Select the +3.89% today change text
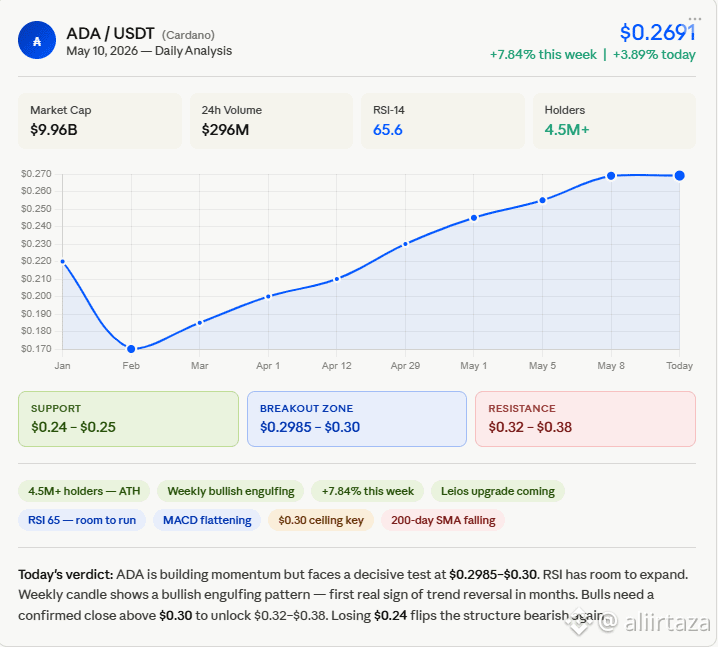Viewport: 718px width, 647px height. tap(654, 54)
